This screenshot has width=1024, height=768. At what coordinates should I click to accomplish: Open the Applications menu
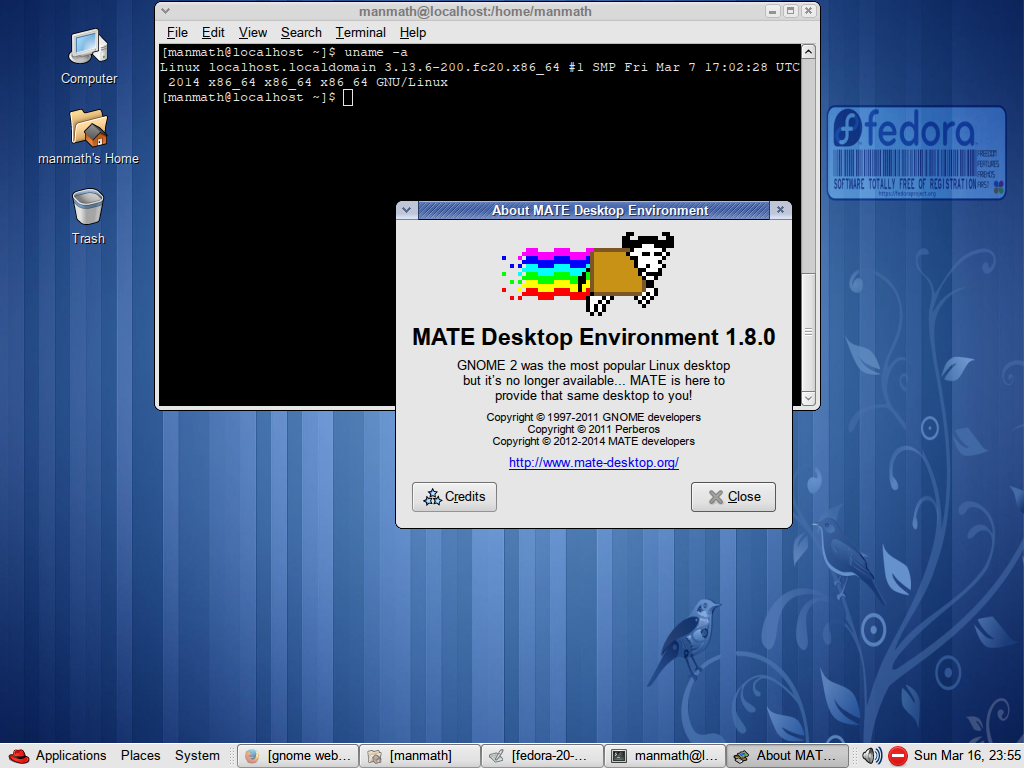71,756
